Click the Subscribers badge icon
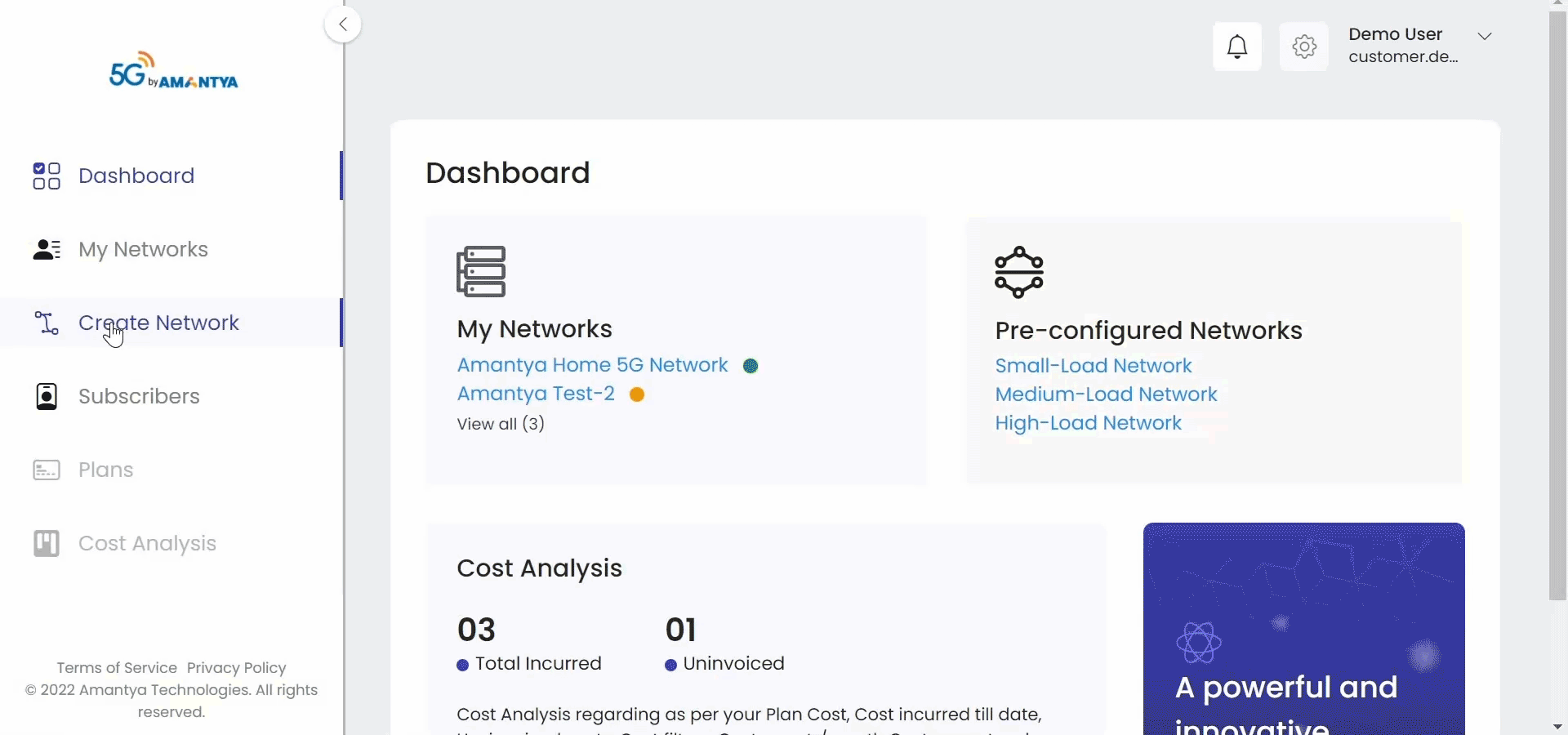The image size is (1568, 735). [47, 396]
